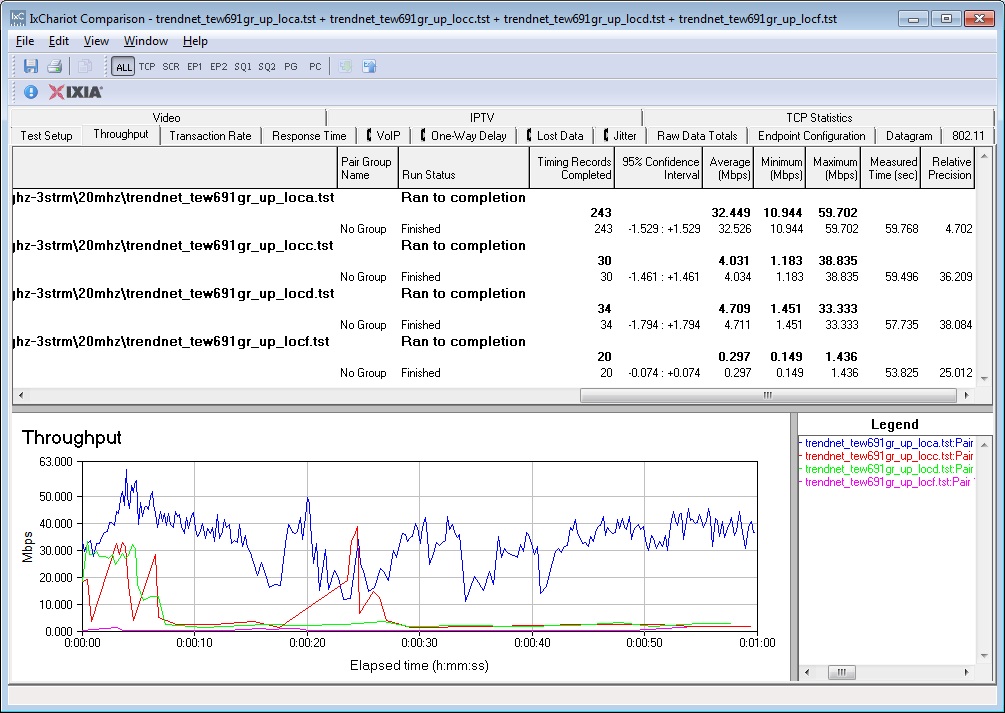Click the IxChariot title bar app icon

point(18,19)
